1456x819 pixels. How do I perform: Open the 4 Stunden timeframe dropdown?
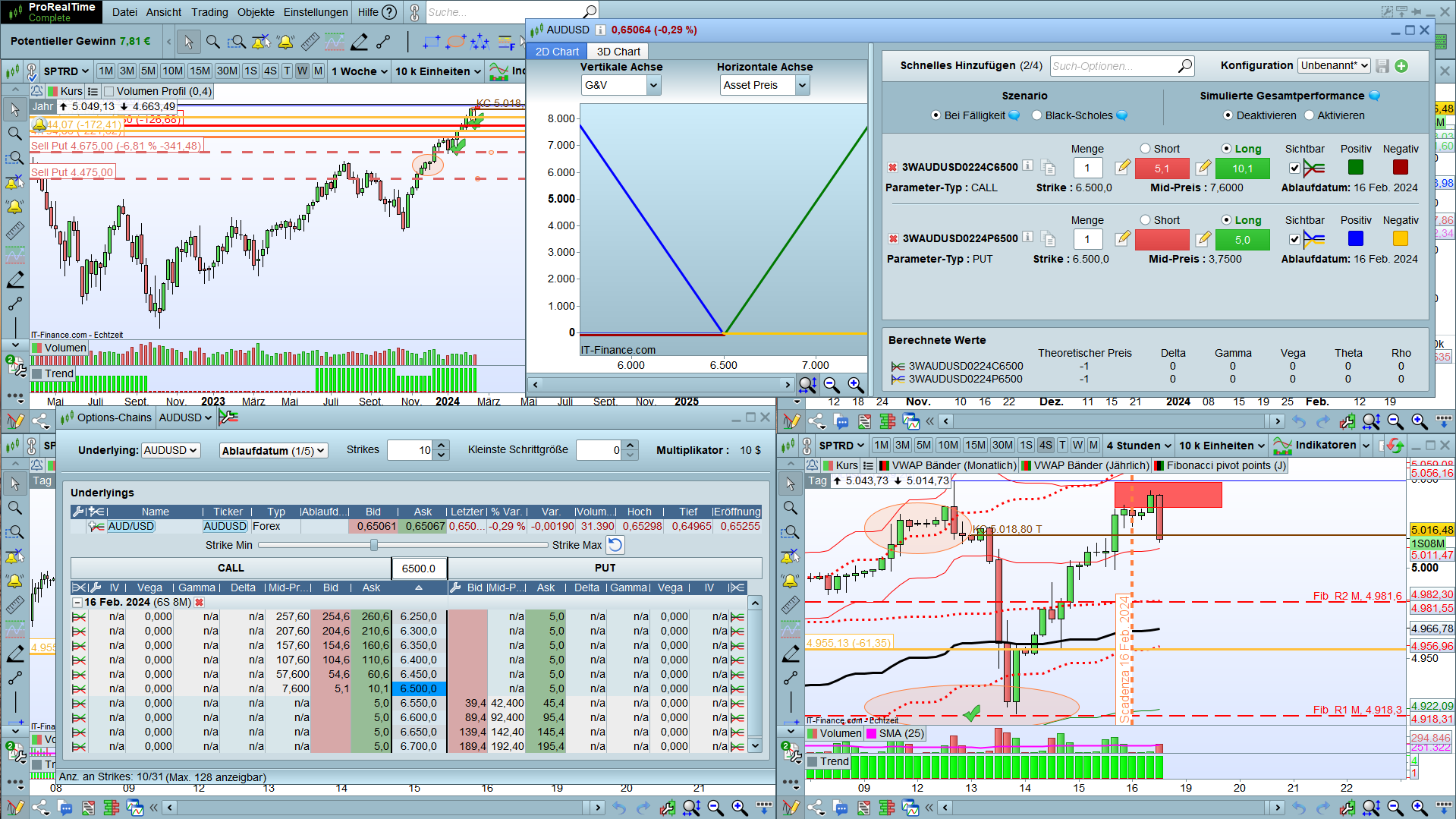tap(1139, 446)
